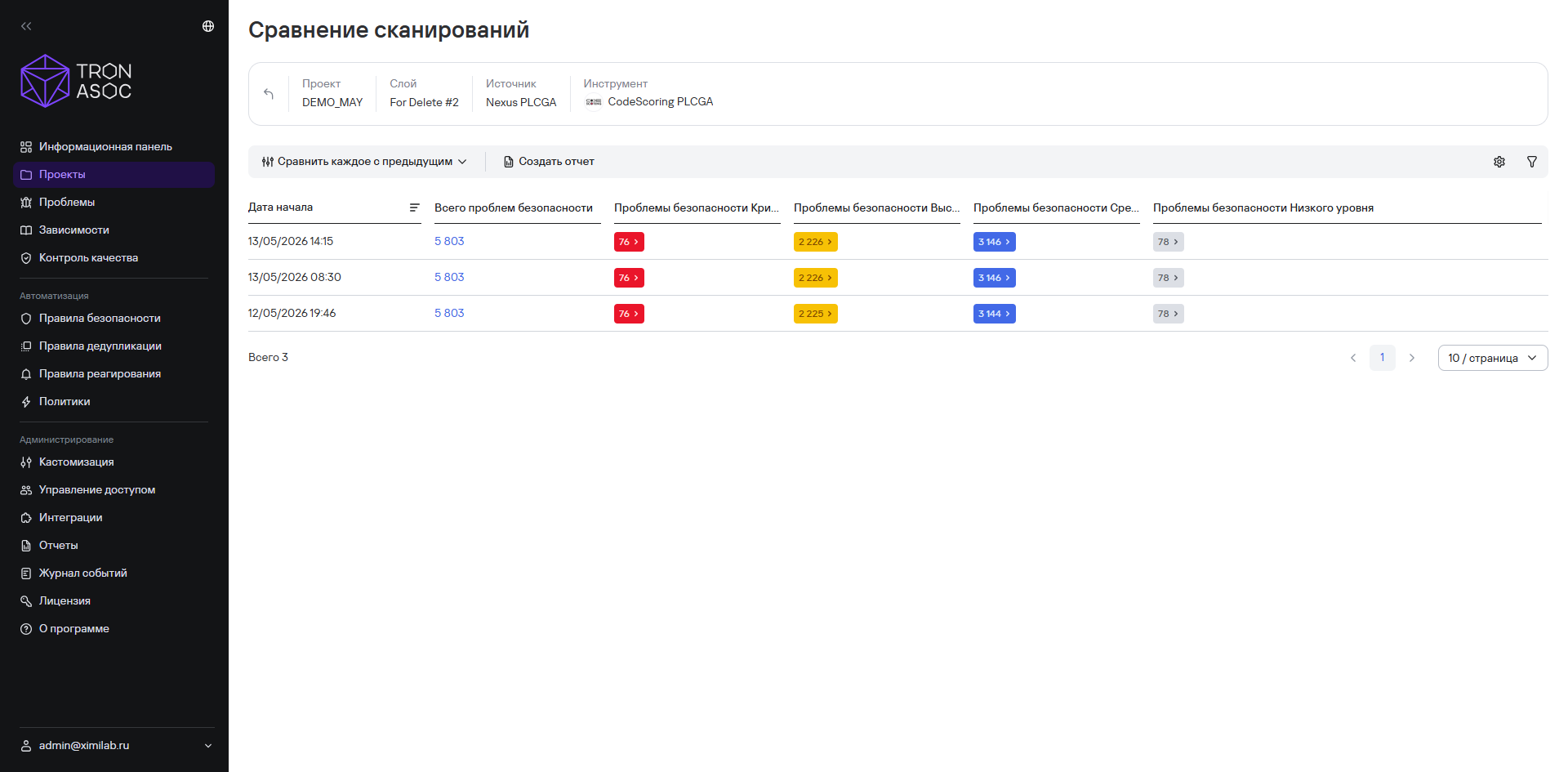Open critical 76 badge for 13/05/2026 08:30
Screen dimensions: 1568x772
629,278
